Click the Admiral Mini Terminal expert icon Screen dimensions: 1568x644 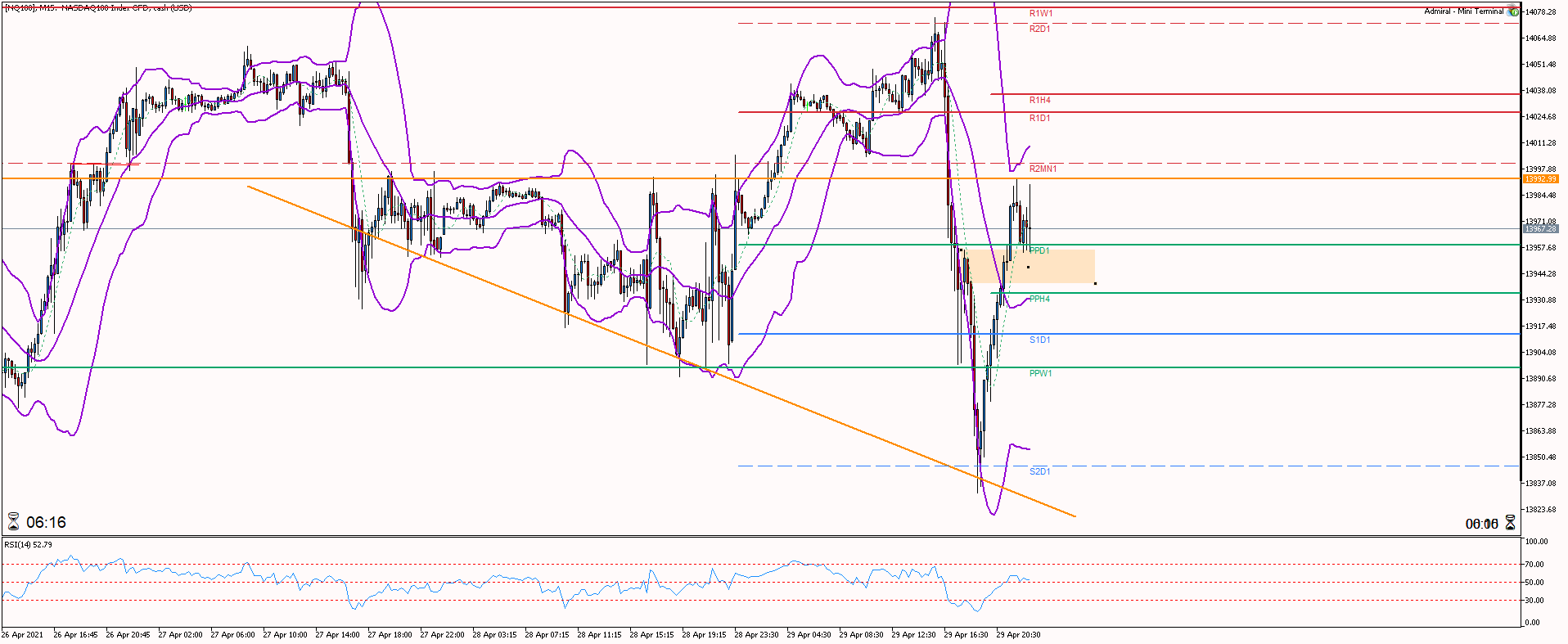coord(1513,11)
